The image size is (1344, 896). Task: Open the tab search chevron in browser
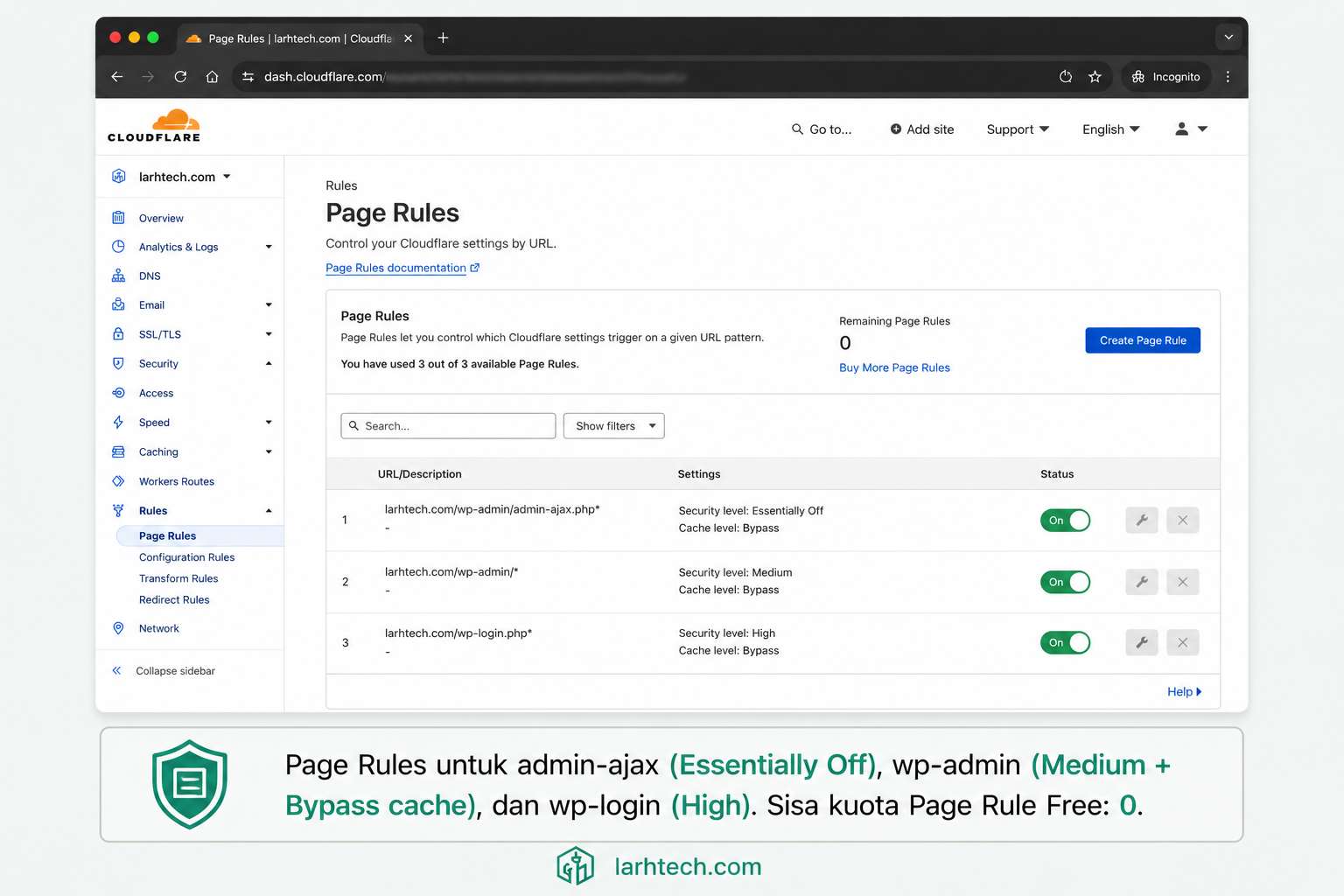pos(1228,38)
